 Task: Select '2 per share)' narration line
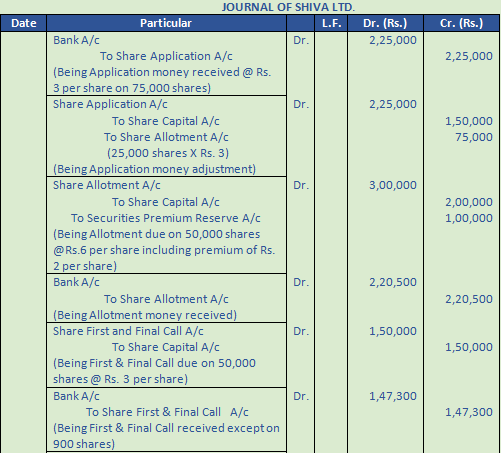pos(85,266)
